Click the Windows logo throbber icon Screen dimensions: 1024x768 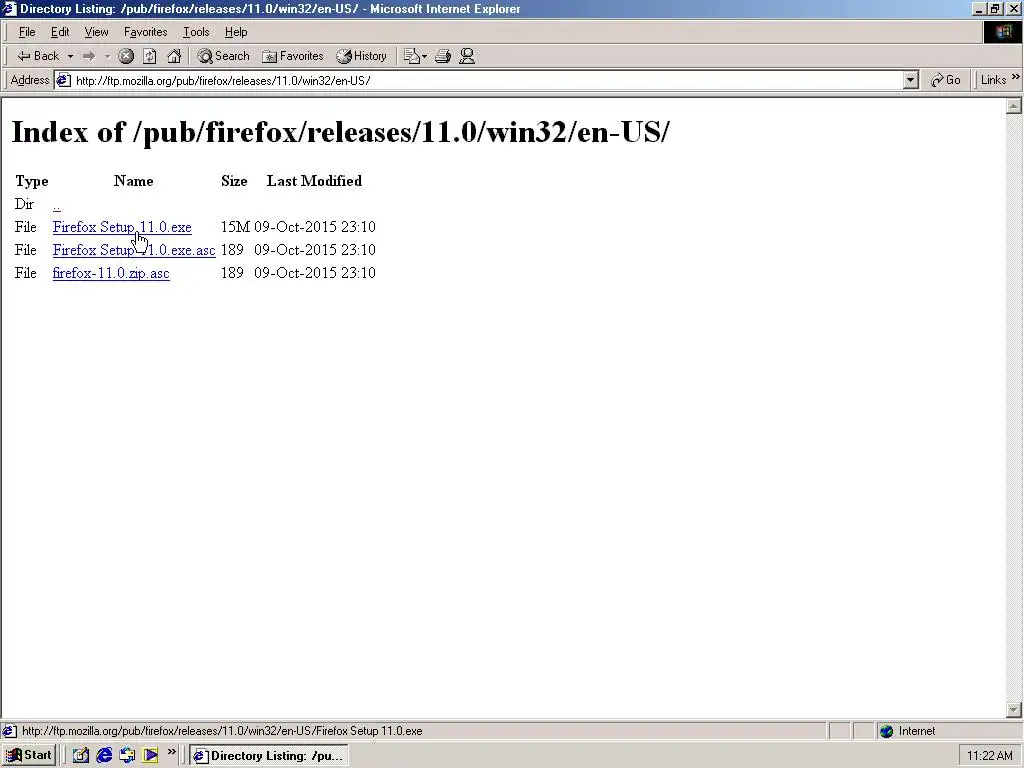1002,32
